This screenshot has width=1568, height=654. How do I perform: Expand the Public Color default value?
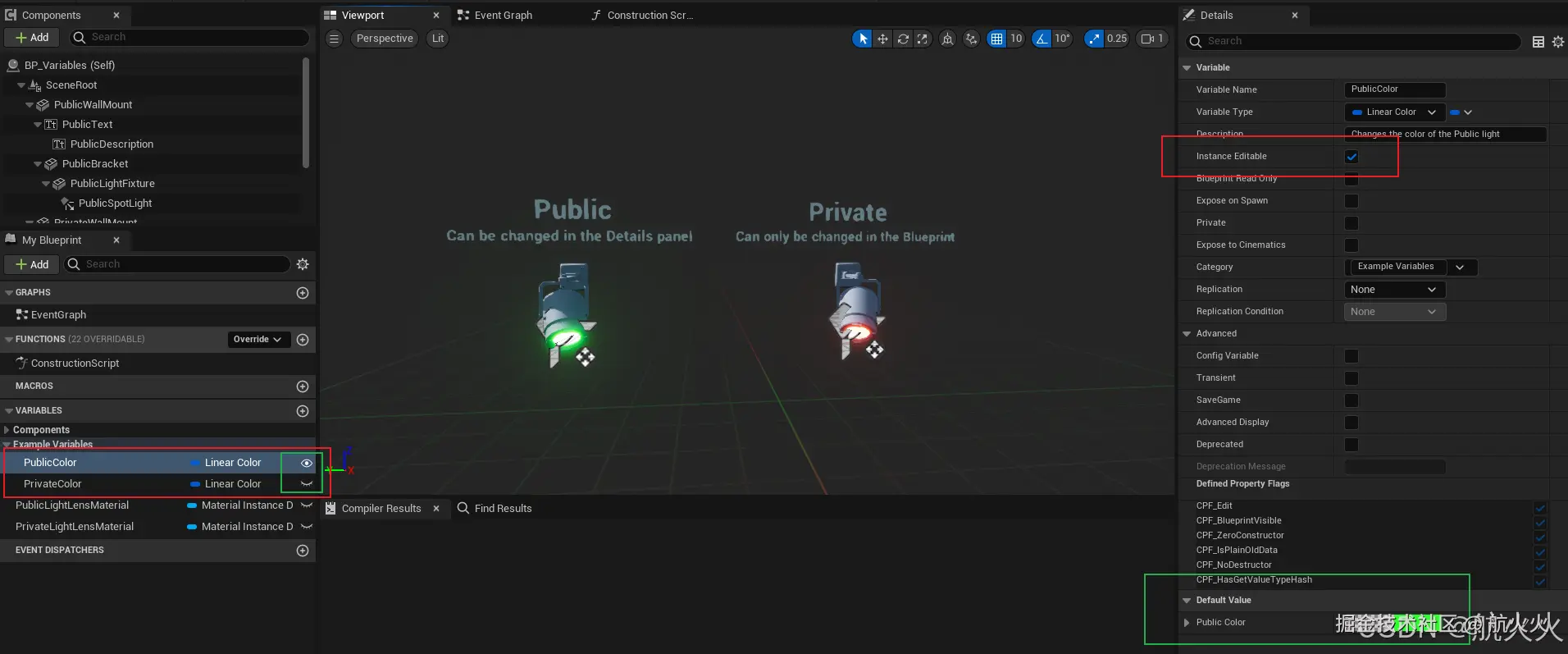1187,623
